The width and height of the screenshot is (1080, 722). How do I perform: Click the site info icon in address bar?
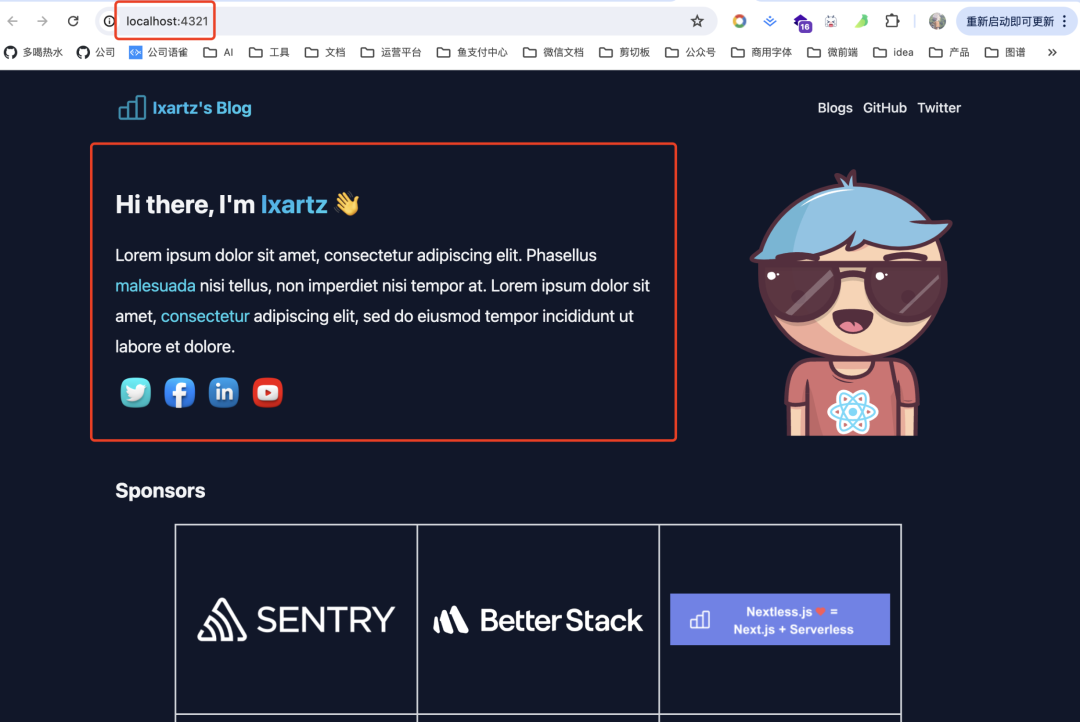pyautogui.click(x=110, y=21)
